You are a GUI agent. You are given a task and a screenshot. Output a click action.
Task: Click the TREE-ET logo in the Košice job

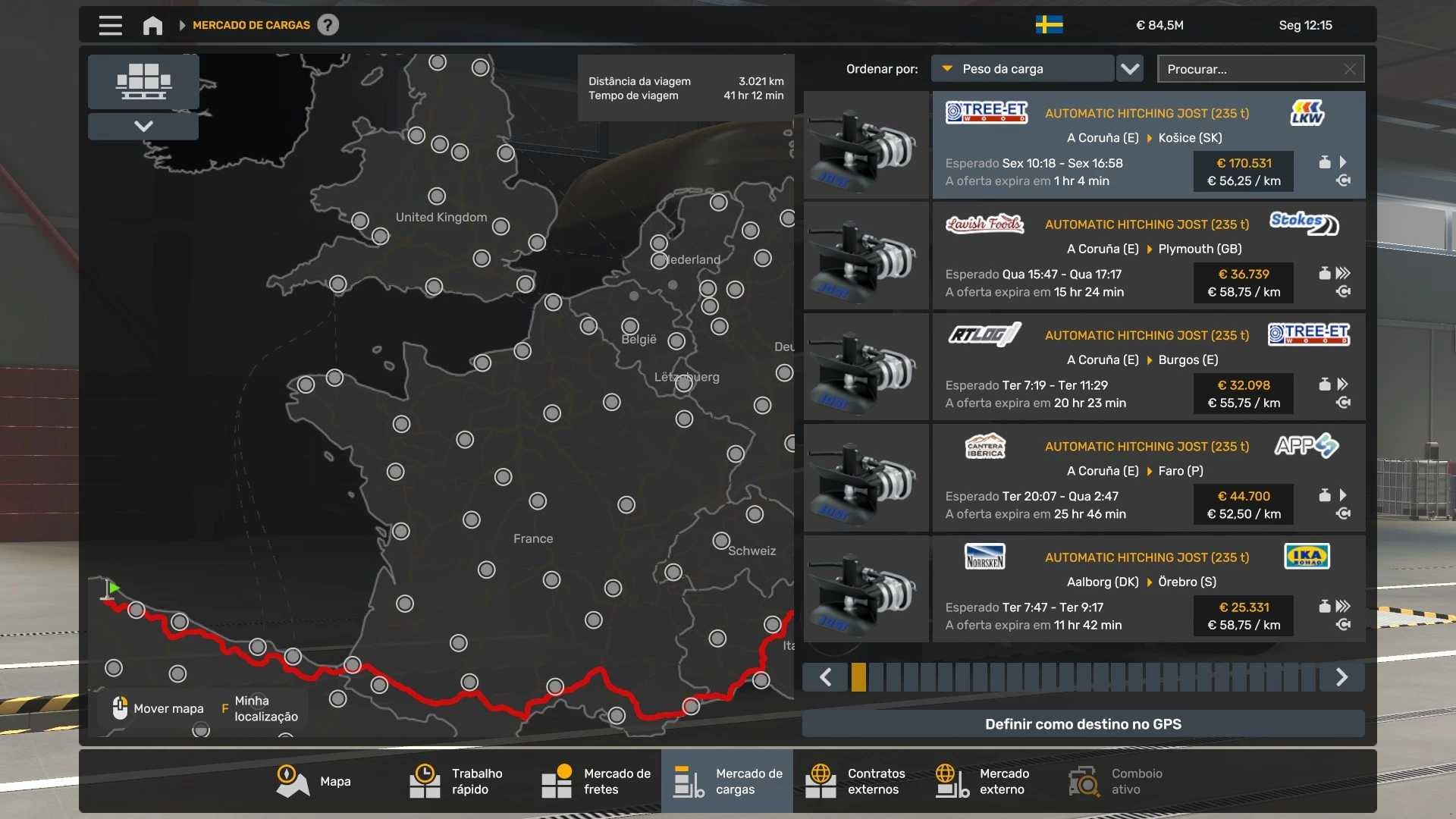[986, 112]
